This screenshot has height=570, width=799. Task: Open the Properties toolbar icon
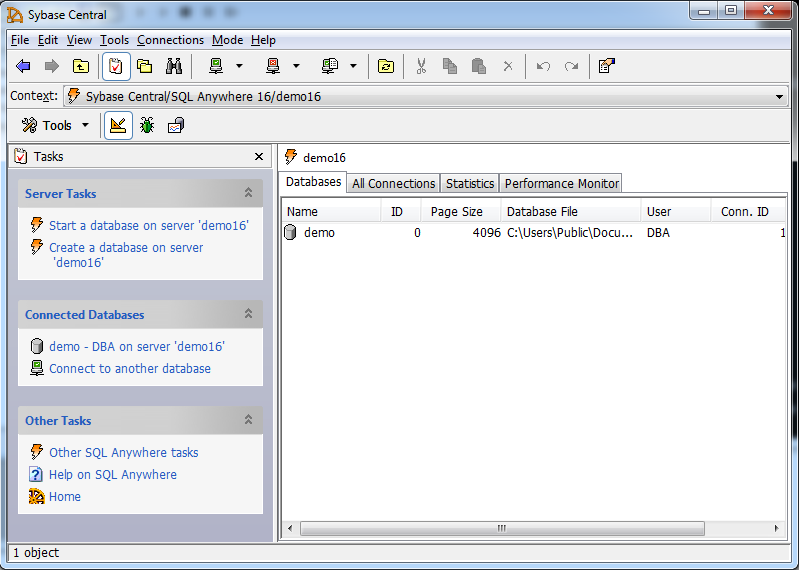(x=606, y=66)
